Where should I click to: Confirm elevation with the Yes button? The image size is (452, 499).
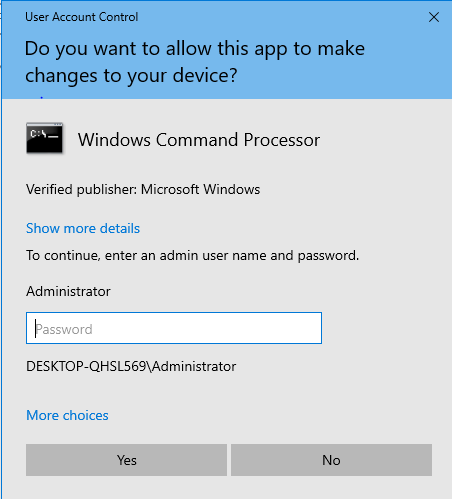pos(126,460)
